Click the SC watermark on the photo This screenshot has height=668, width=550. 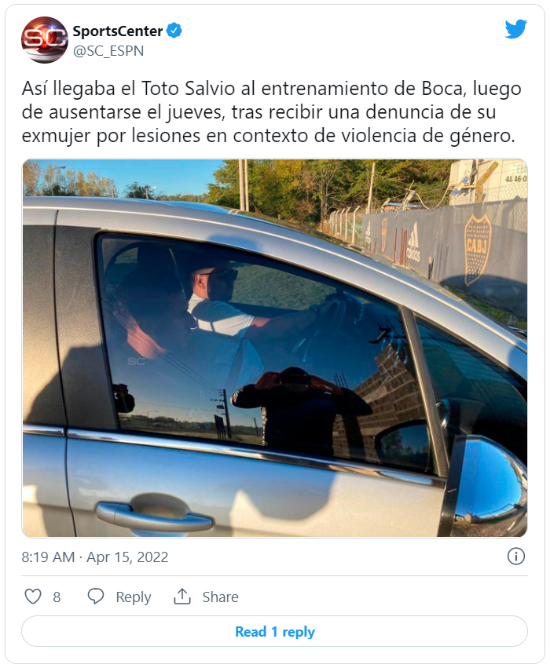coord(136,361)
